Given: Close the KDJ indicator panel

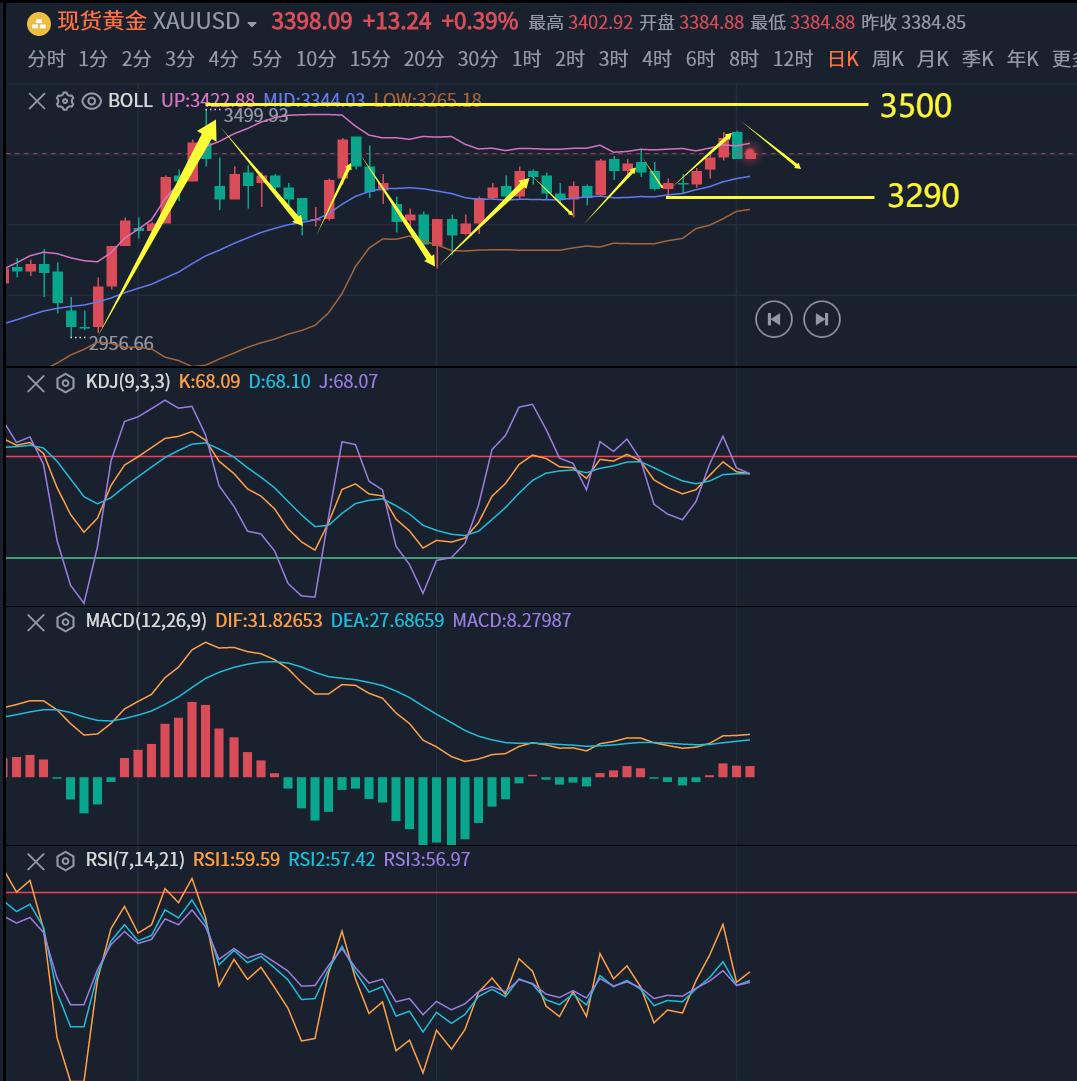Looking at the screenshot, I should click(x=36, y=383).
